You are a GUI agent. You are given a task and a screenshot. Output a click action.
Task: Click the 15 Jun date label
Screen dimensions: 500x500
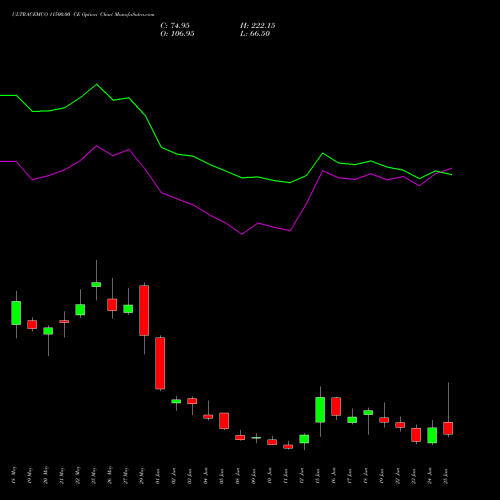click(x=318, y=476)
